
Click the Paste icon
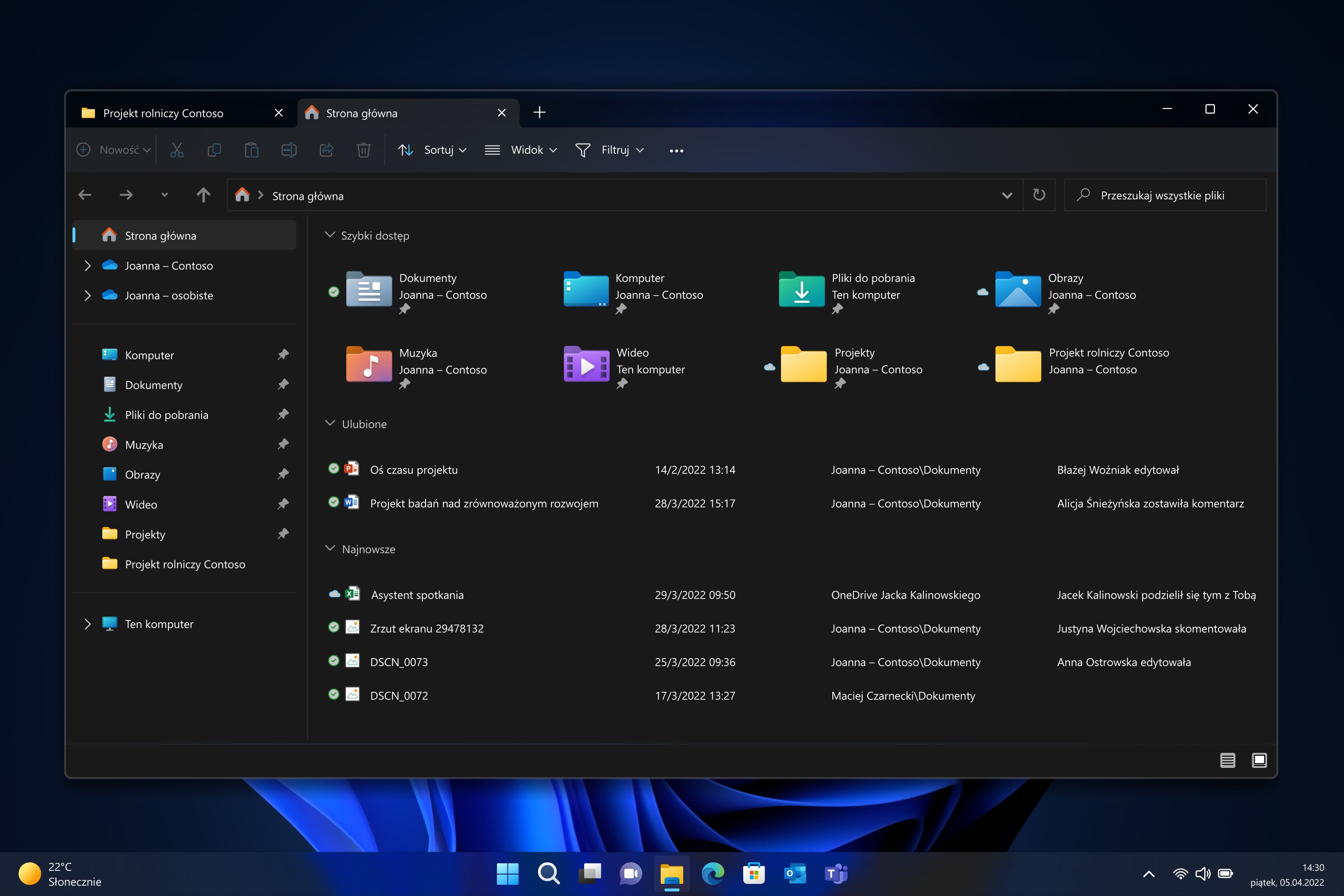251,150
